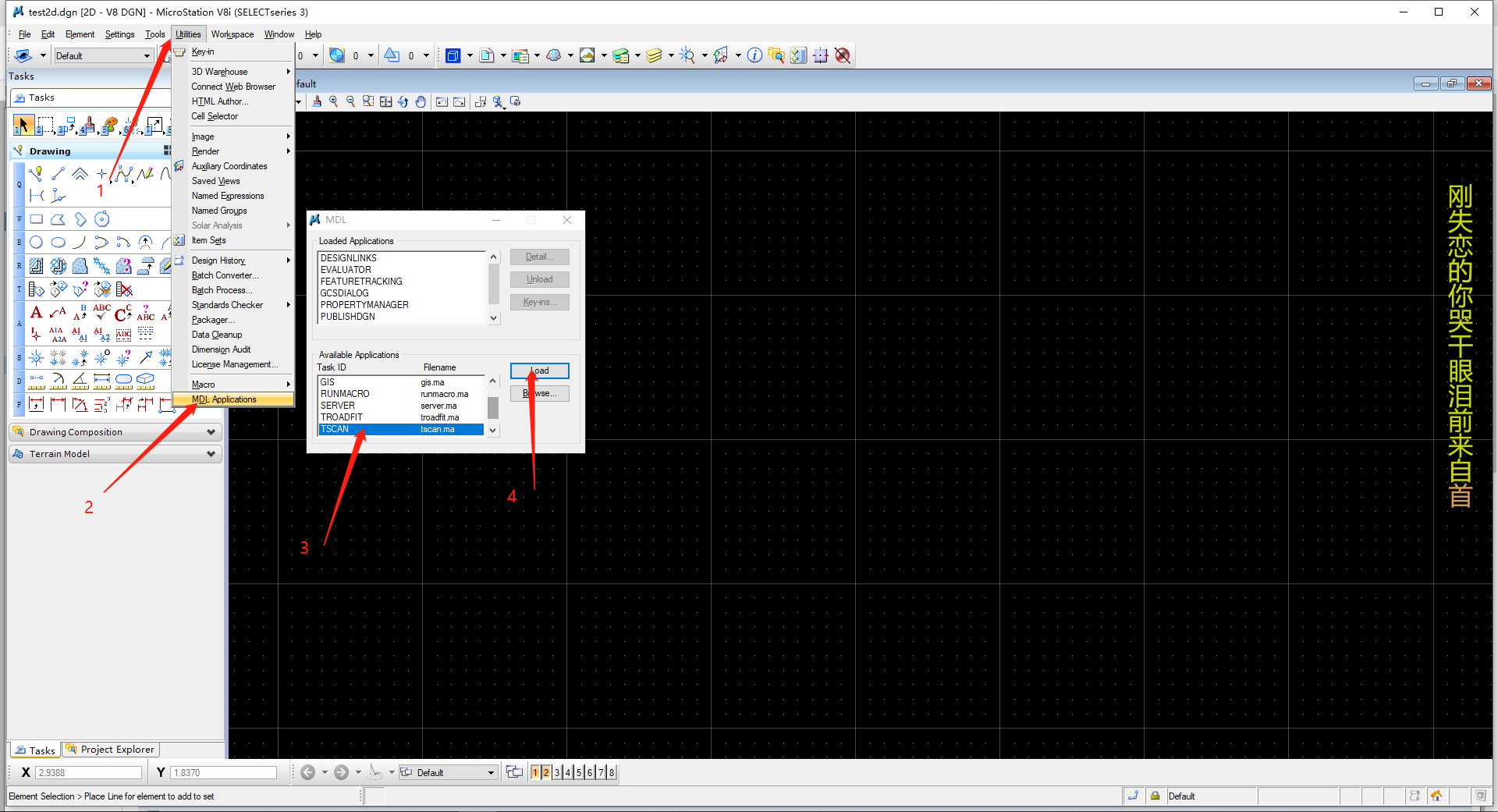Click the Unload button in MDL dialog
This screenshot has width=1498, height=812.
point(540,279)
